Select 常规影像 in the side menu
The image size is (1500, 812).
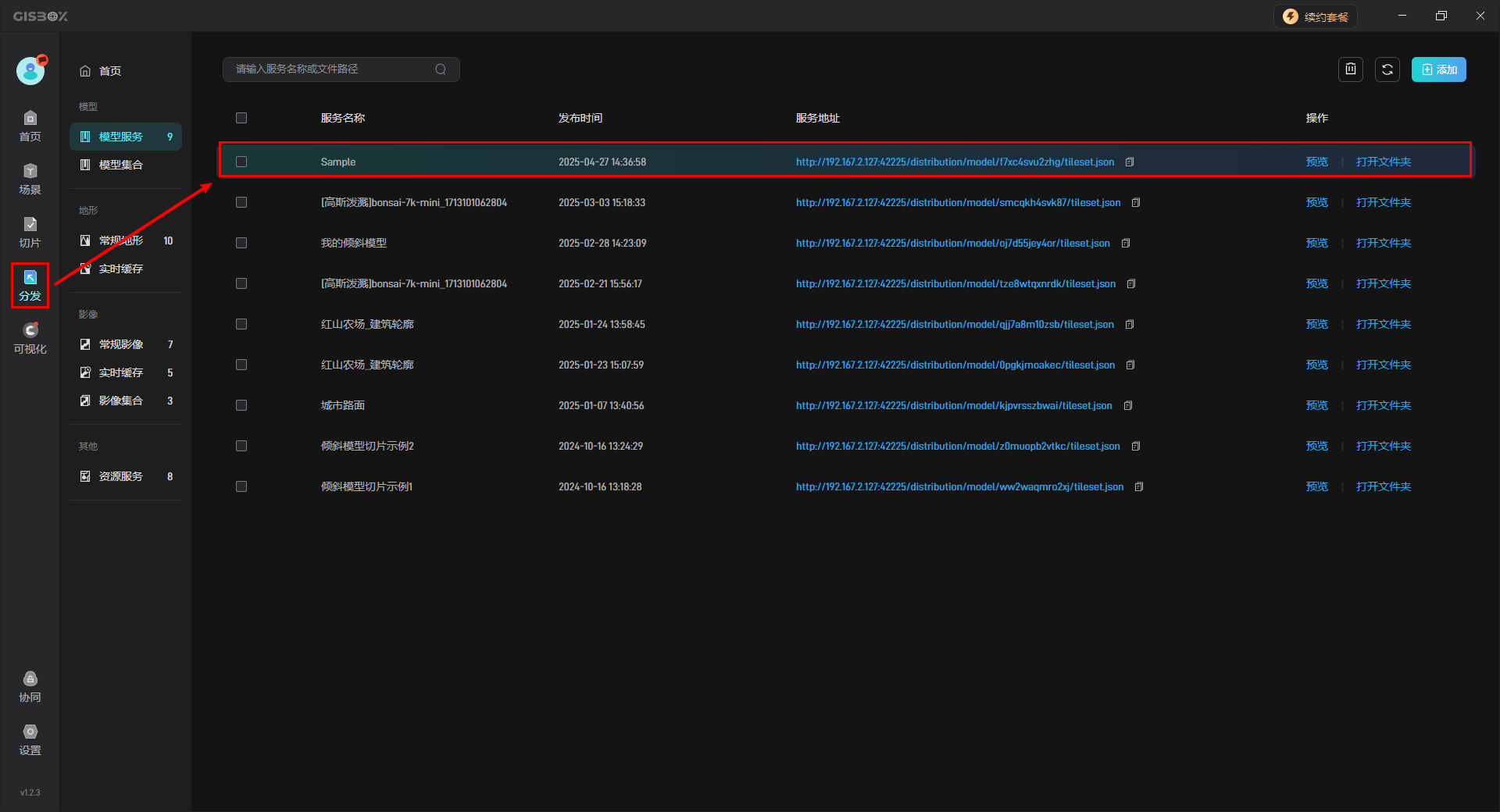pos(125,344)
